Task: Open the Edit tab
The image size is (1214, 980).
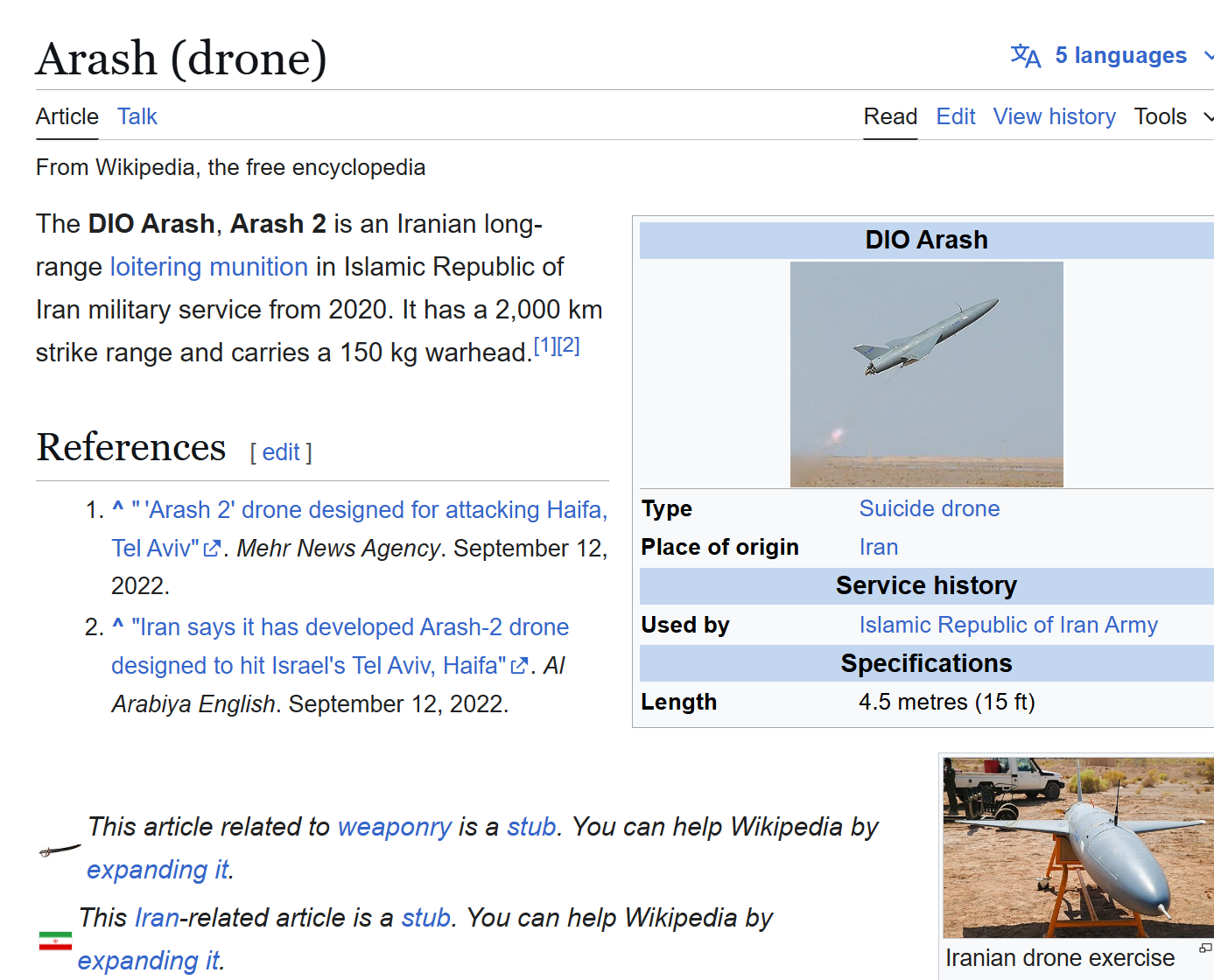Action: 955,116
